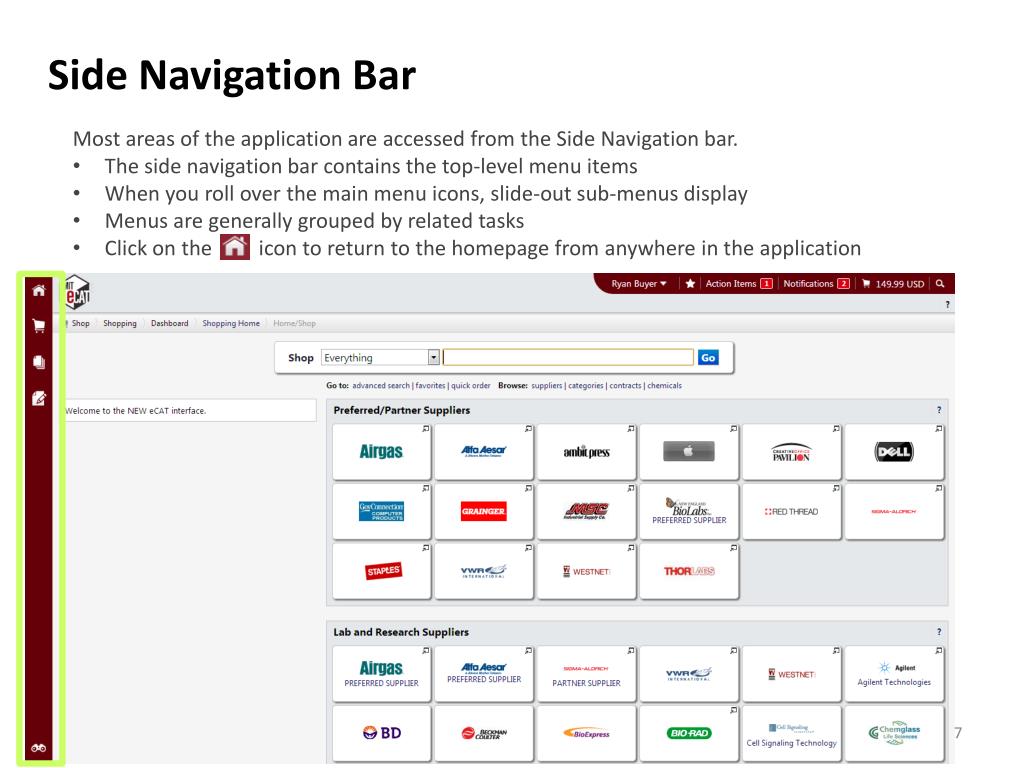This screenshot has width=1024, height=768.
Task: Open the ambit press supplier tile
Action: tap(586, 452)
